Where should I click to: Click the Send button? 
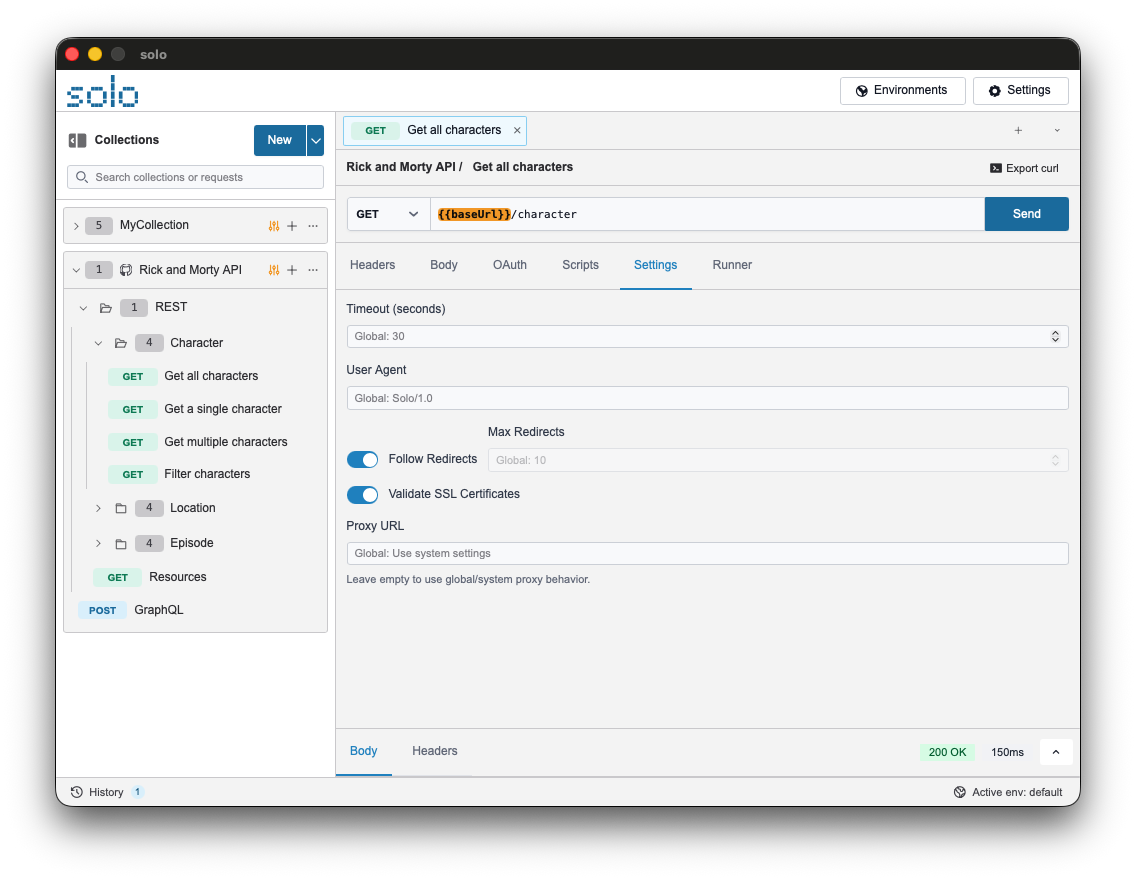coord(1027,214)
